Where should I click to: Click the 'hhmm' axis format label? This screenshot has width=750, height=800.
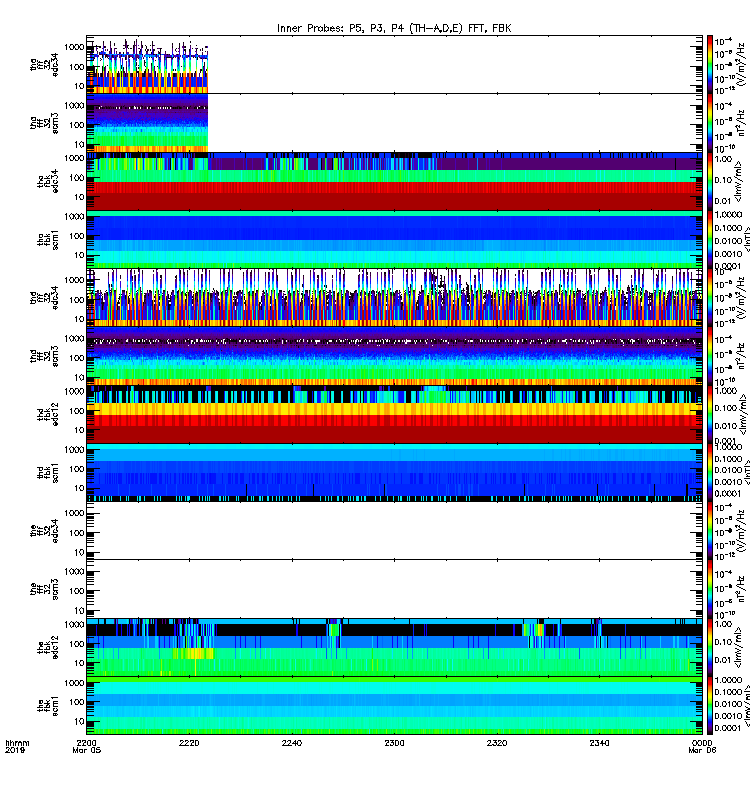click(x=18, y=743)
